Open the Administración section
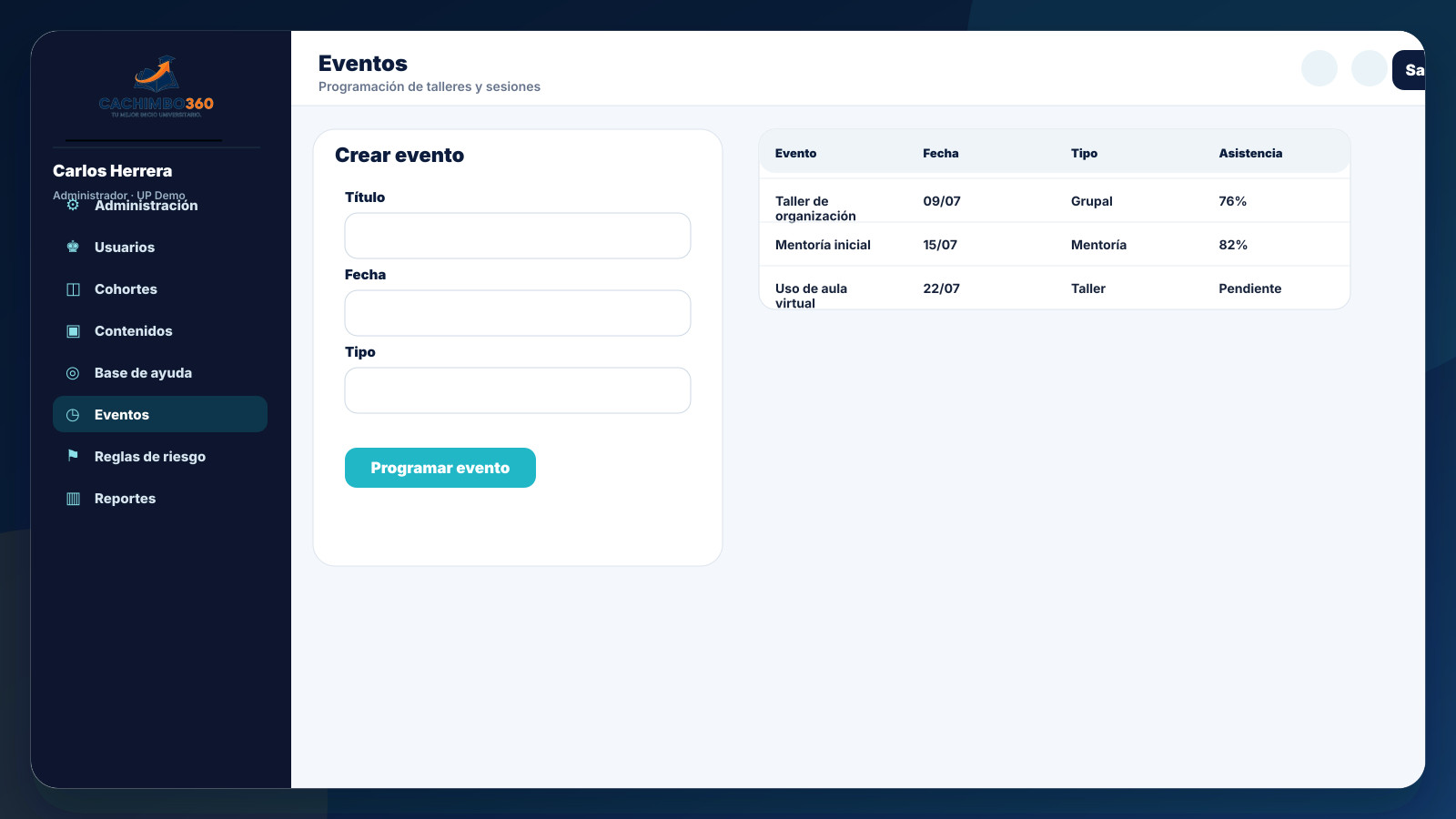The width and height of the screenshot is (1456, 819). tap(160, 206)
